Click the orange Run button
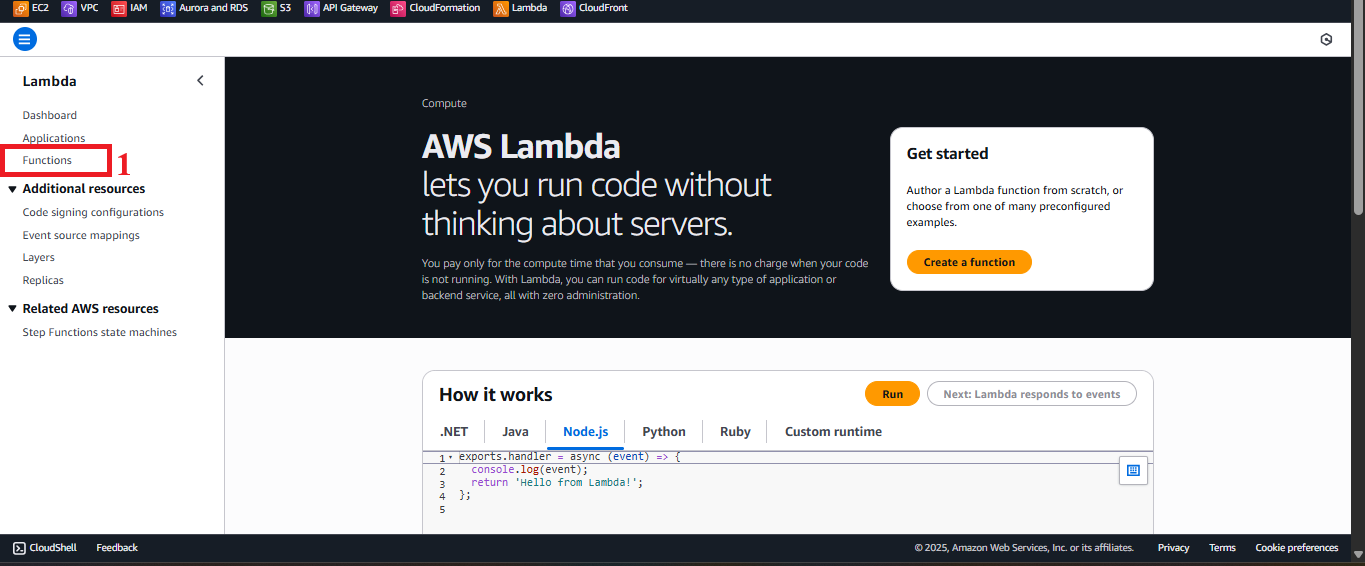 click(x=893, y=394)
